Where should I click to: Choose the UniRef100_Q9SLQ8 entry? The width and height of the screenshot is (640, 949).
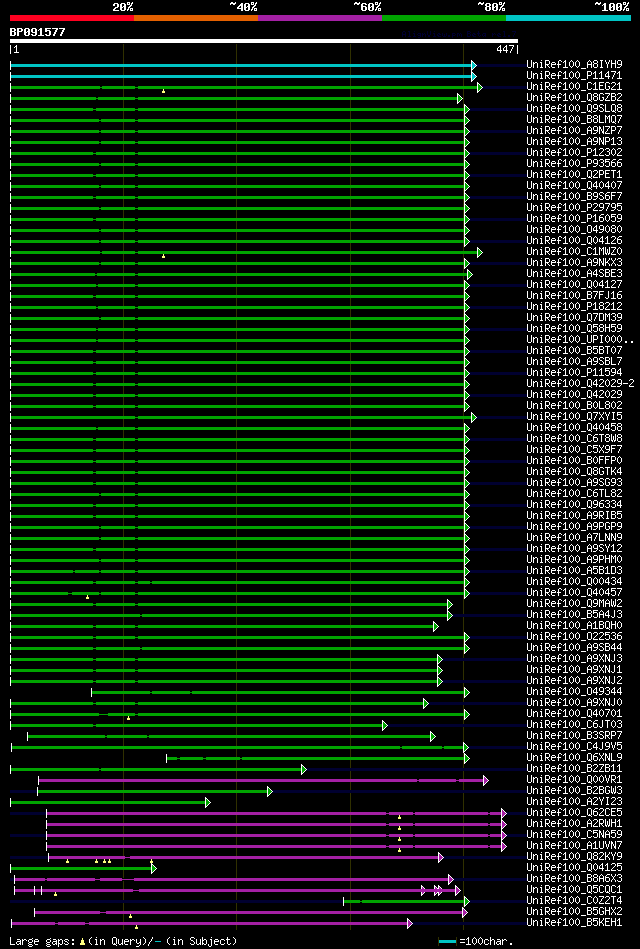(575, 108)
